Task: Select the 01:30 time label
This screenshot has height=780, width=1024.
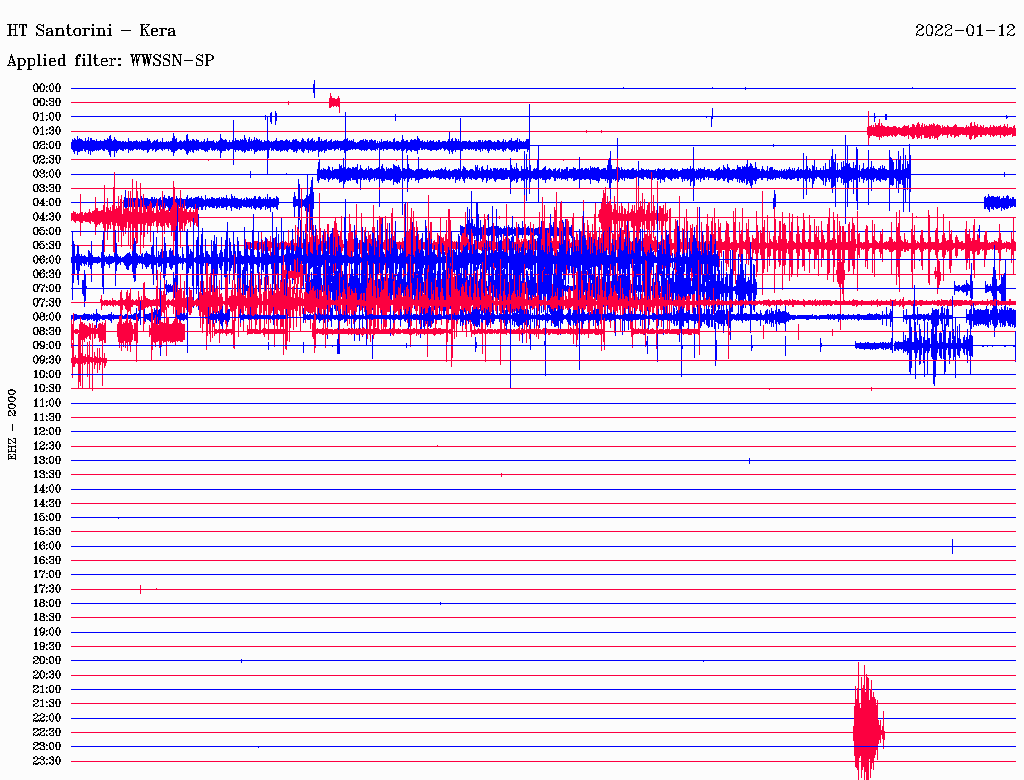Action: click(x=47, y=131)
